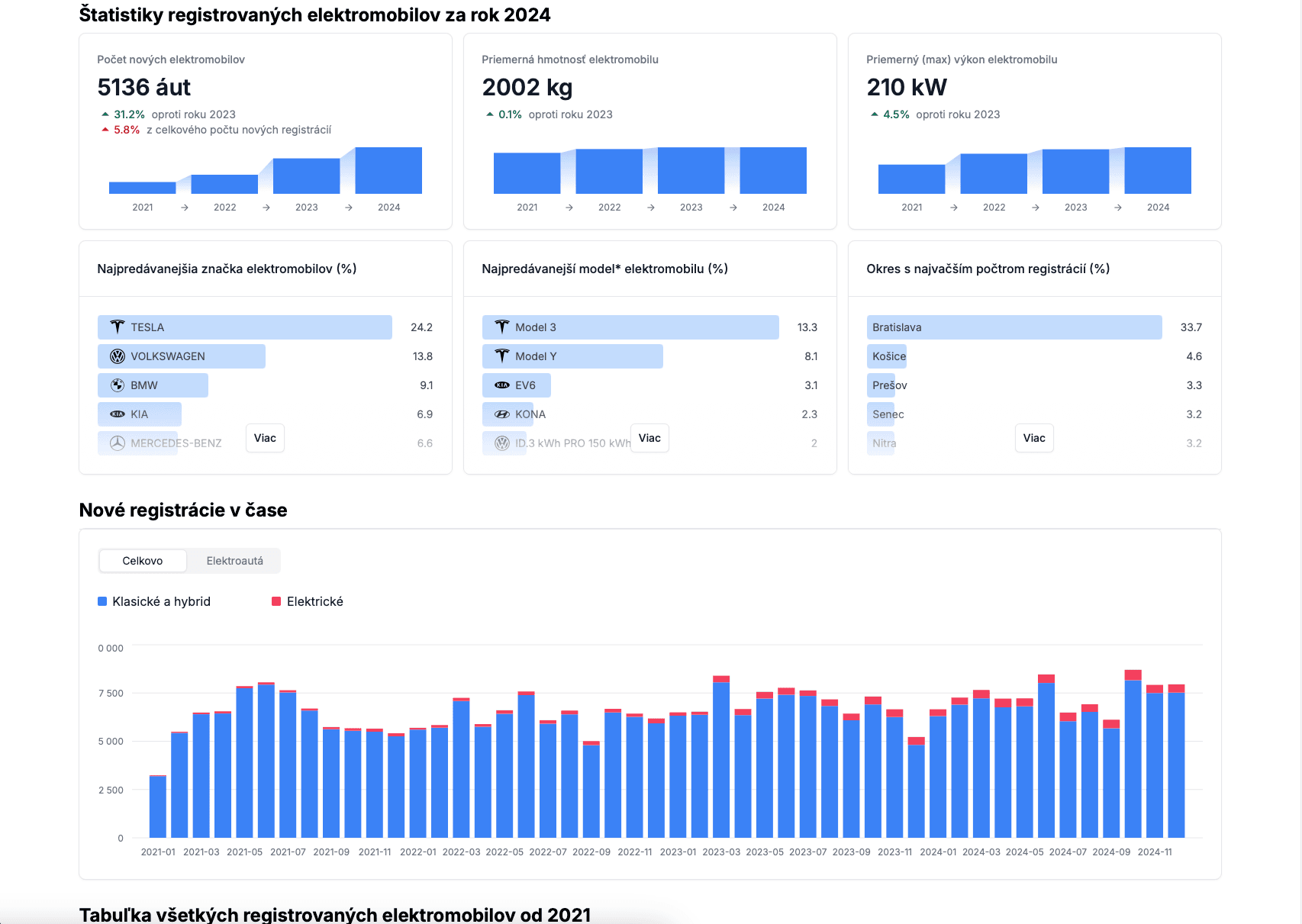Expand models list with Viac button
Screen dimensions: 1302x924
click(x=649, y=438)
